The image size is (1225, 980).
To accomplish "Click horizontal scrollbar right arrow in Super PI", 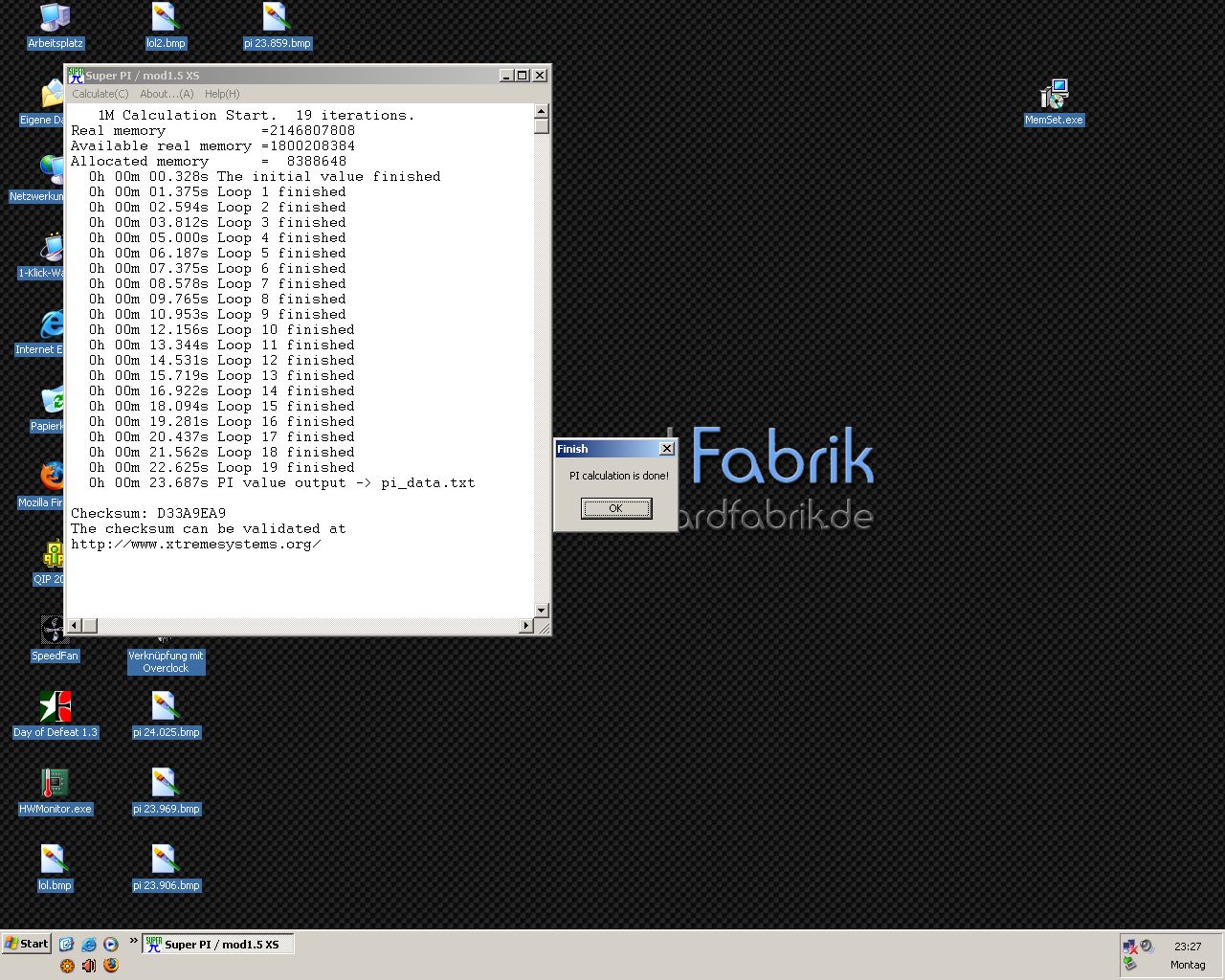I will click(525, 625).
